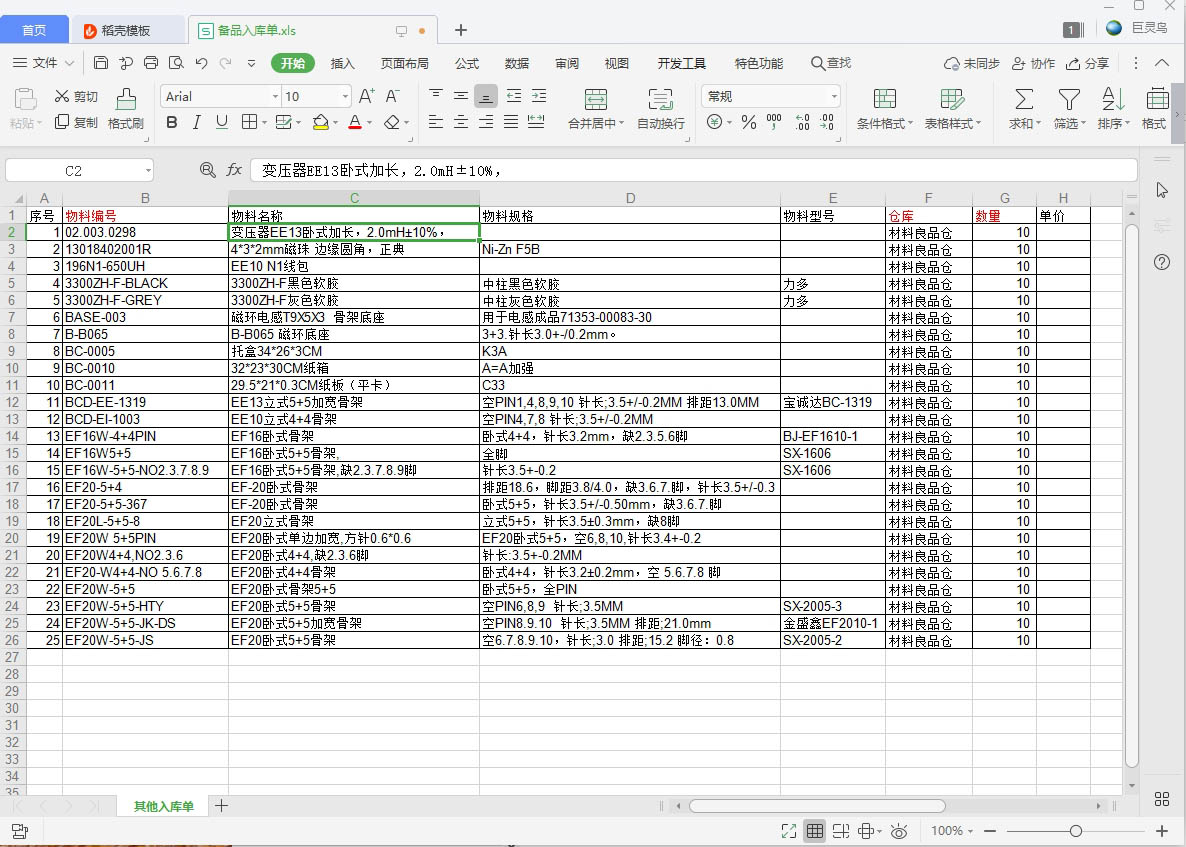Open the font name Arial dropdown

tap(275, 97)
